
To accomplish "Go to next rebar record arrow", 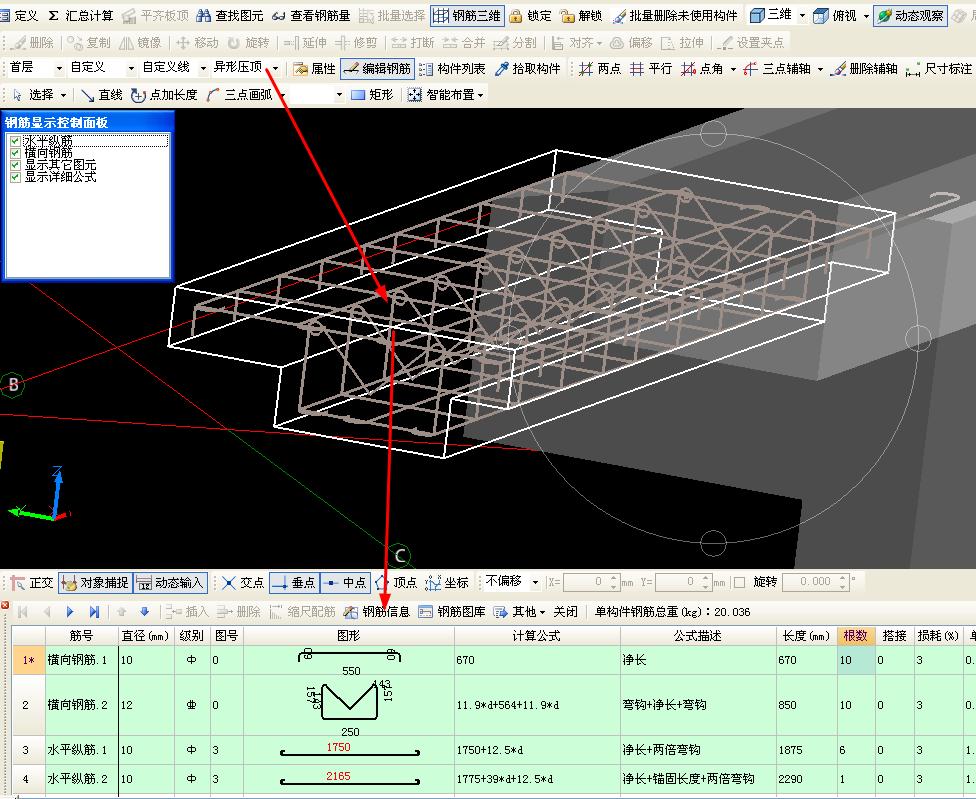I will tap(70, 612).
